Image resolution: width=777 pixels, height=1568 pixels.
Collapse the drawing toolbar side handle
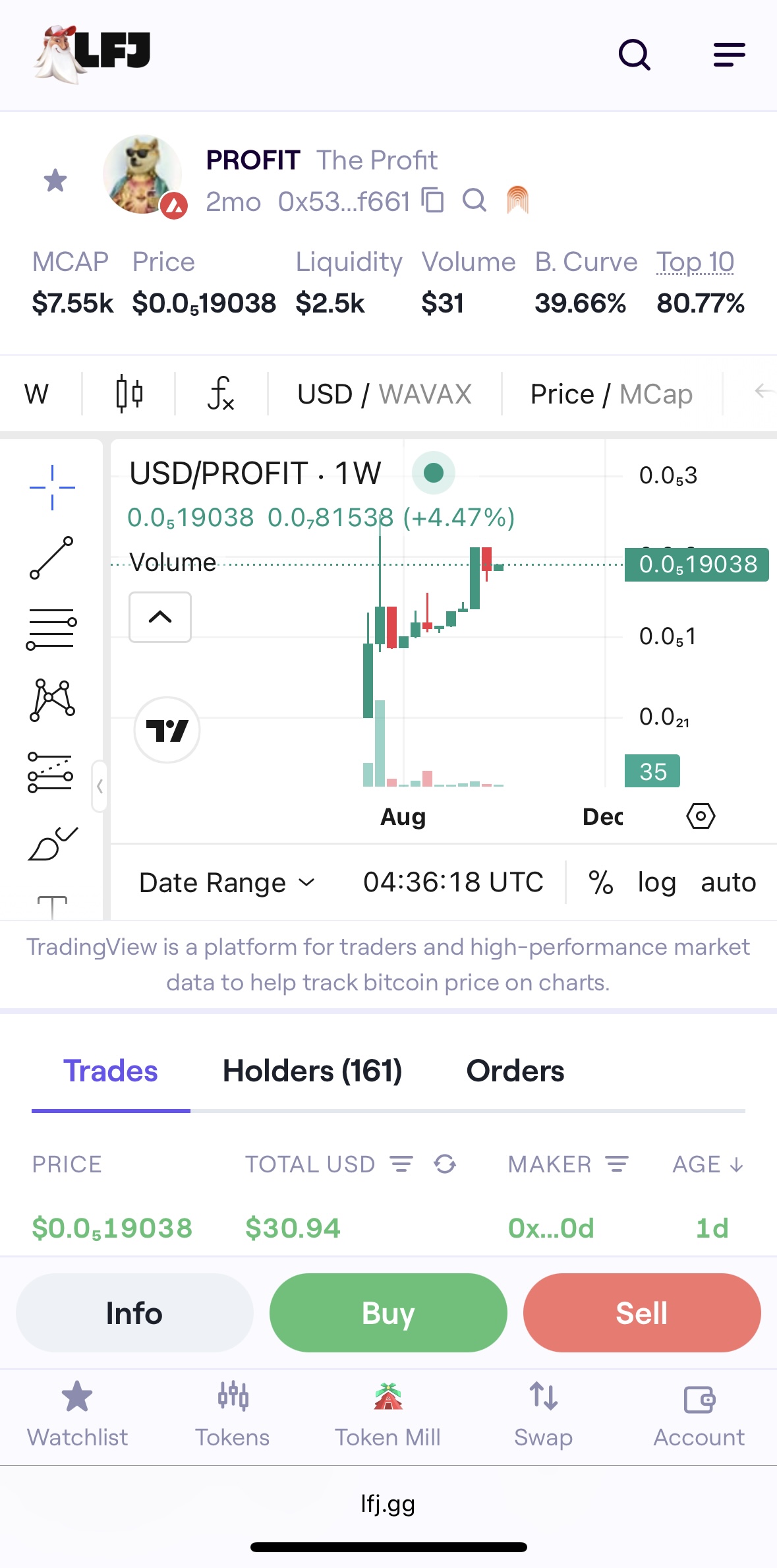pos(100,786)
